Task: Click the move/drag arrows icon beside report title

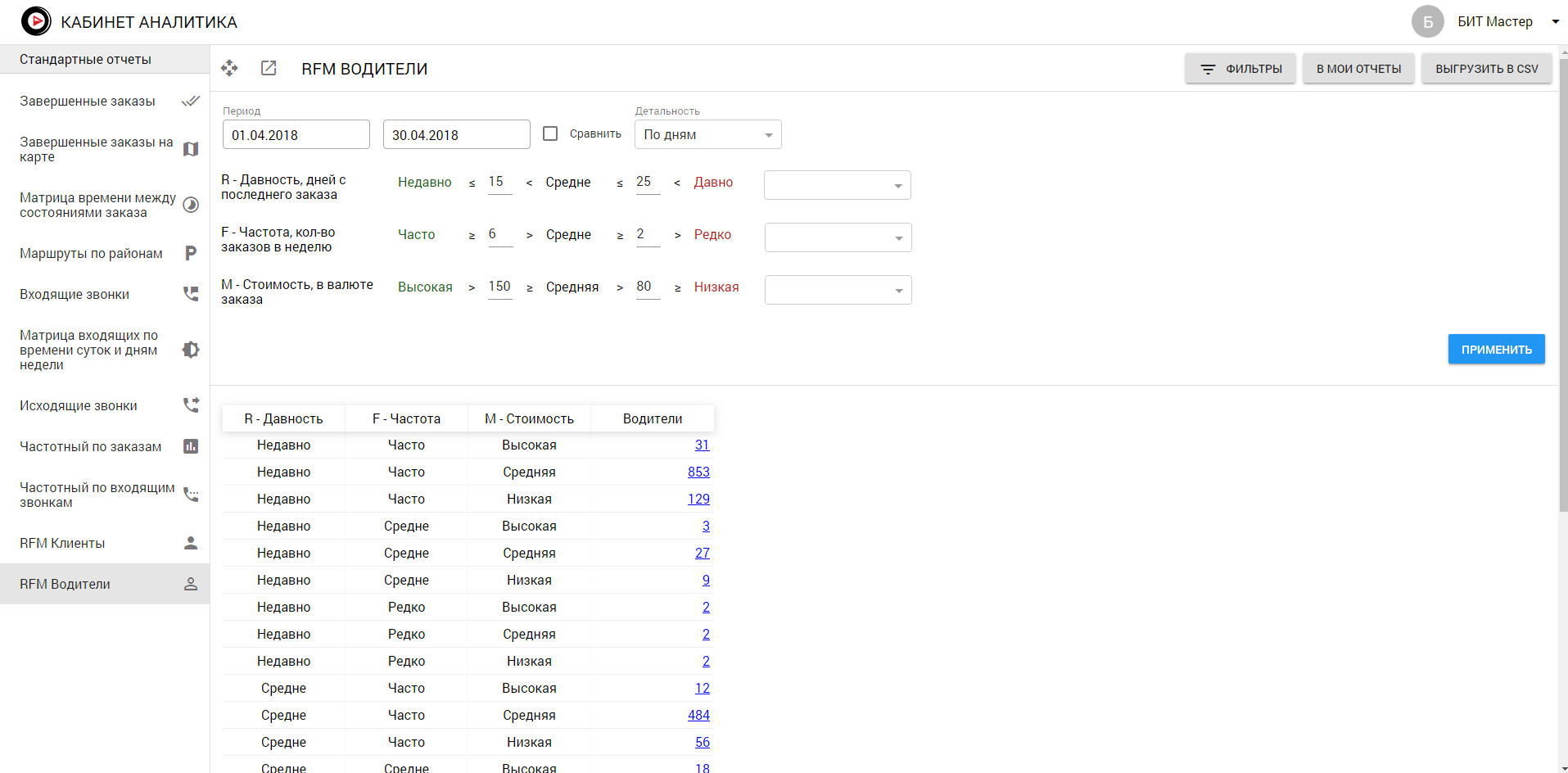Action: [229, 68]
